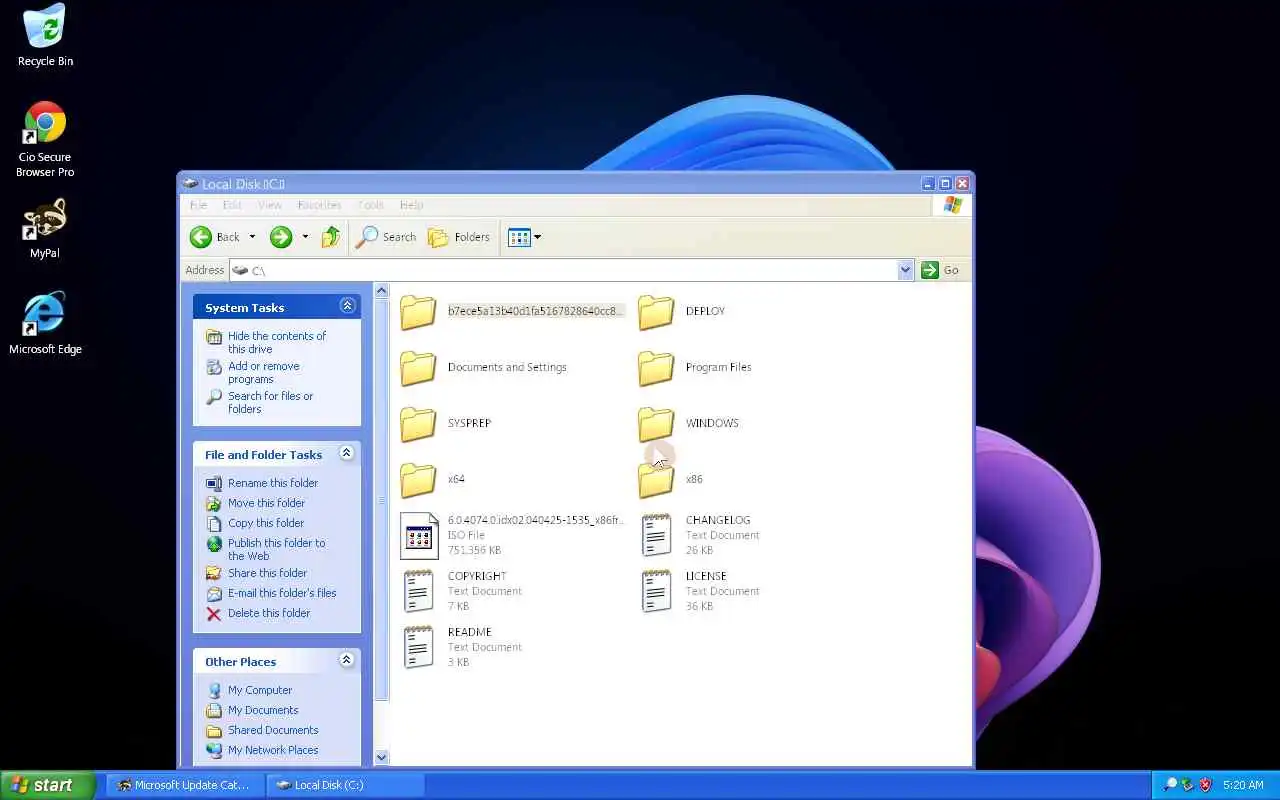The width and height of the screenshot is (1280, 800).
Task: Select the CHANGELOG text document
Action: 699,535
